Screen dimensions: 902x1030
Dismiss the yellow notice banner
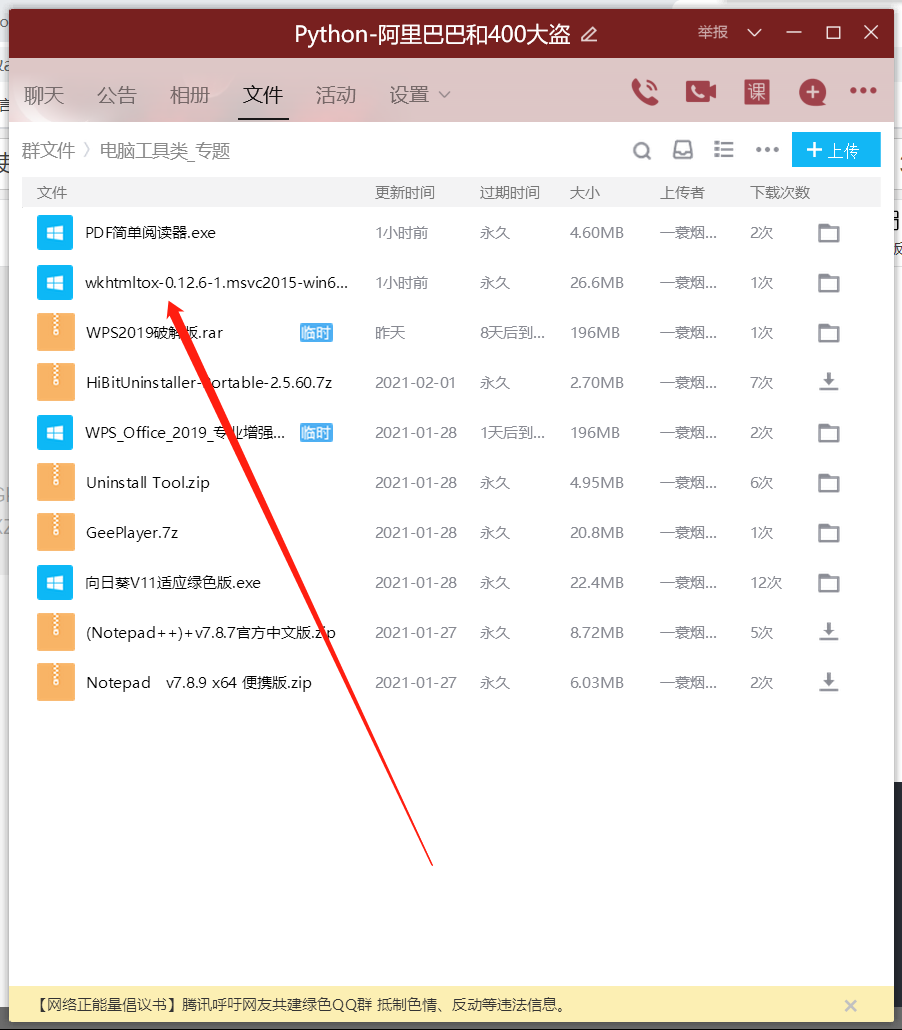(850, 1005)
